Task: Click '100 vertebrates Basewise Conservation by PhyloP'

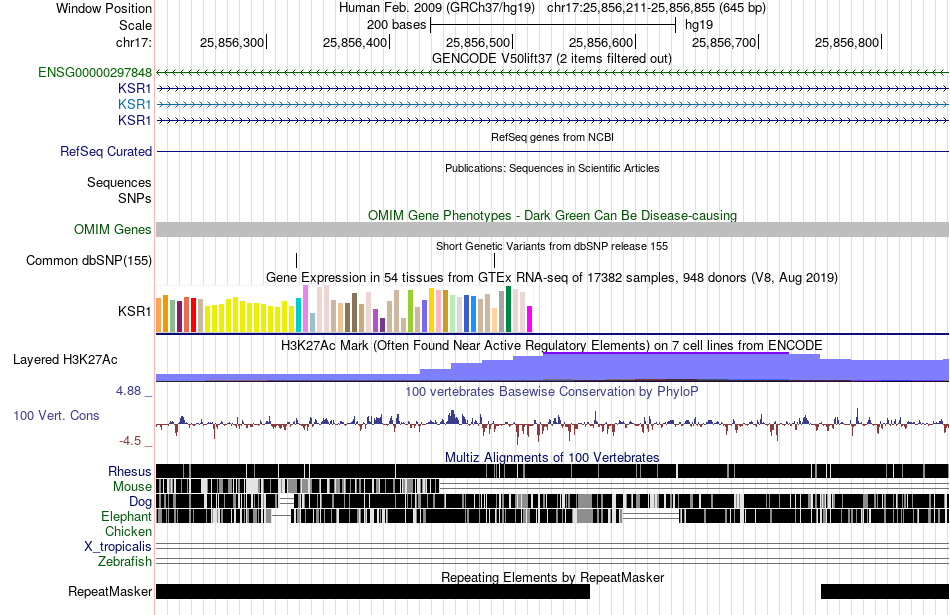Action: pyautogui.click(x=552, y=392)
